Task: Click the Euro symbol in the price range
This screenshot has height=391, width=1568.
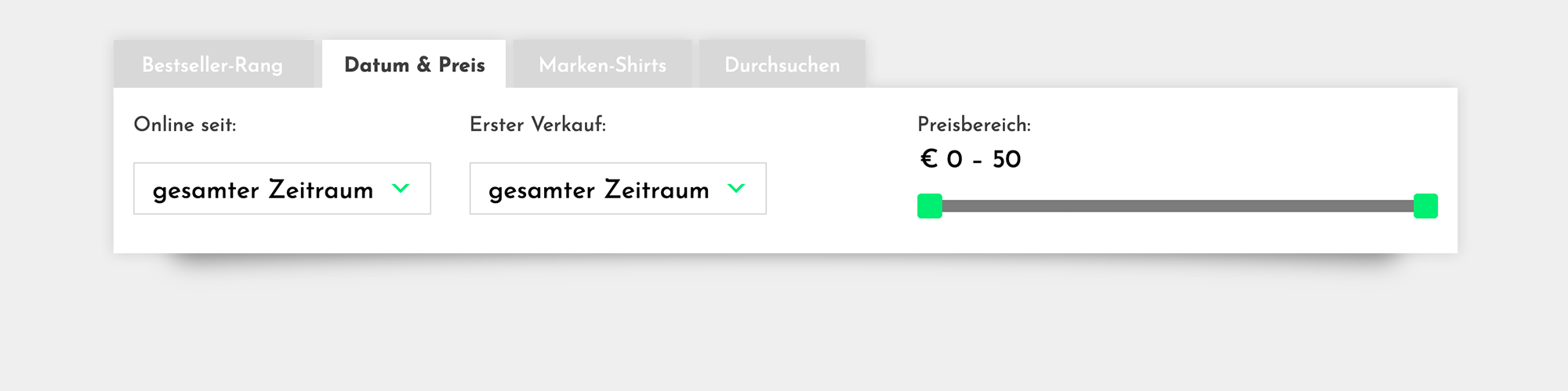Action: click(929, 159)
